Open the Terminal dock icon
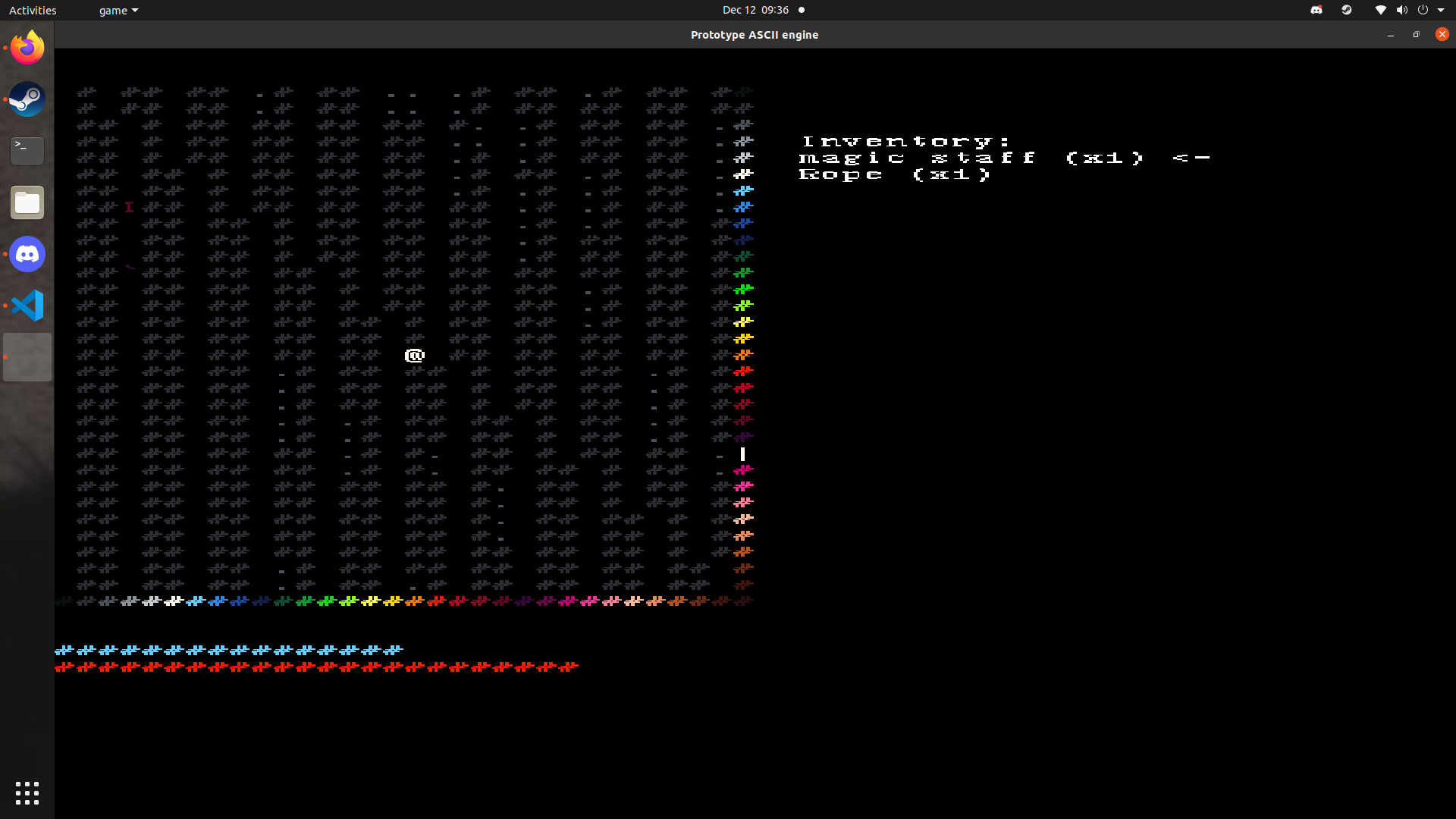This screenshot has width=1456, height=819. [x=27, y=151]
